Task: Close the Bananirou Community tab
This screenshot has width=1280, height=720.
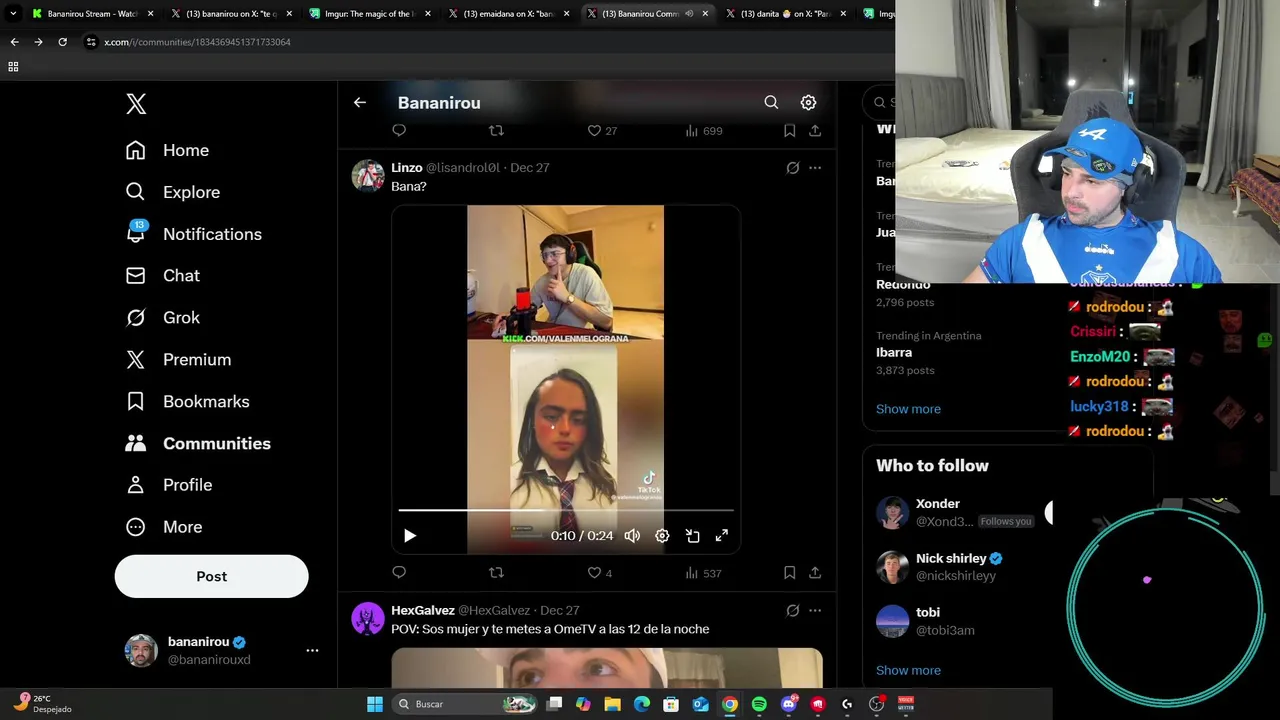Action: [705, 14]
